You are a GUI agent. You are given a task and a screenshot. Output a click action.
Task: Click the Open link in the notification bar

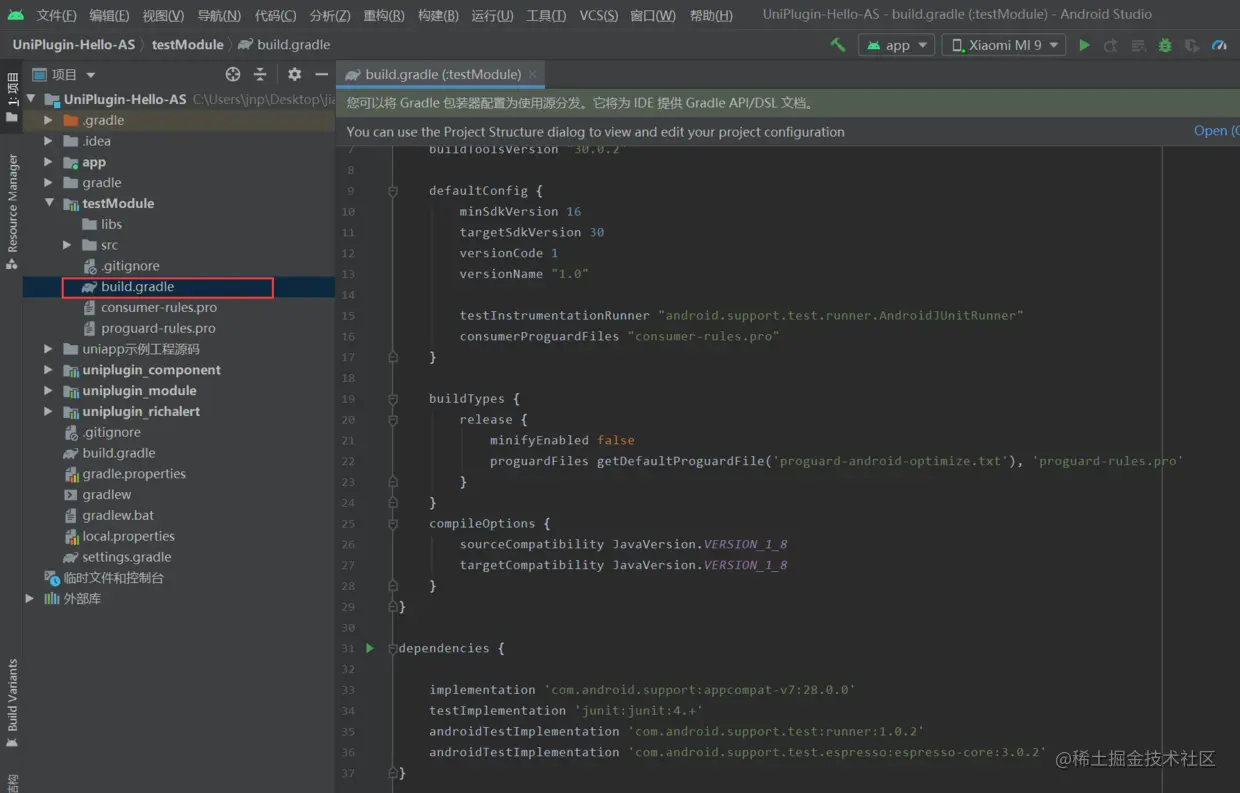click(1214, 131)
